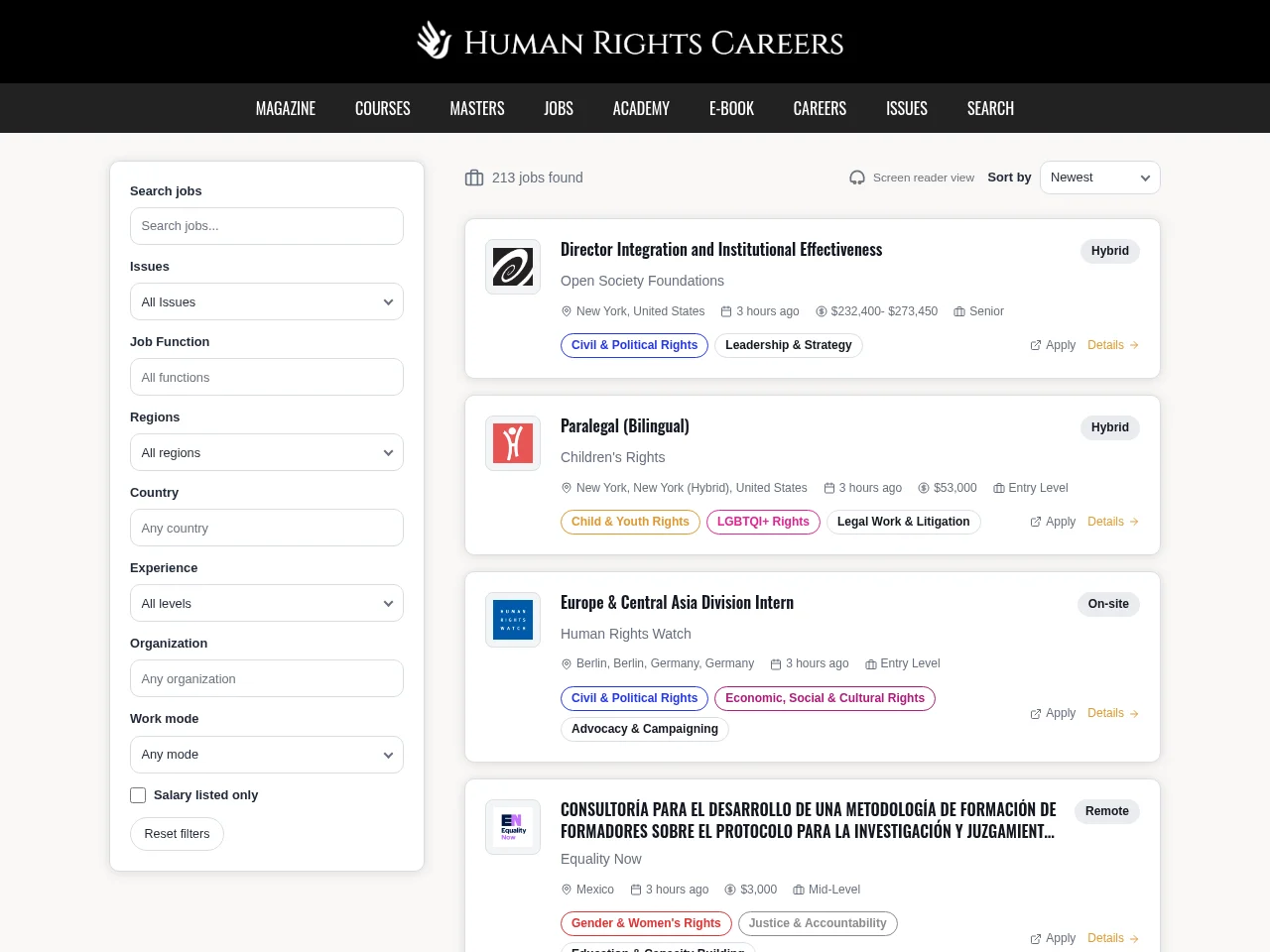1270x952 pixels.
Task: Open the Open Society Foundations logo thumbnail
Action: click(x=513, y=267)
